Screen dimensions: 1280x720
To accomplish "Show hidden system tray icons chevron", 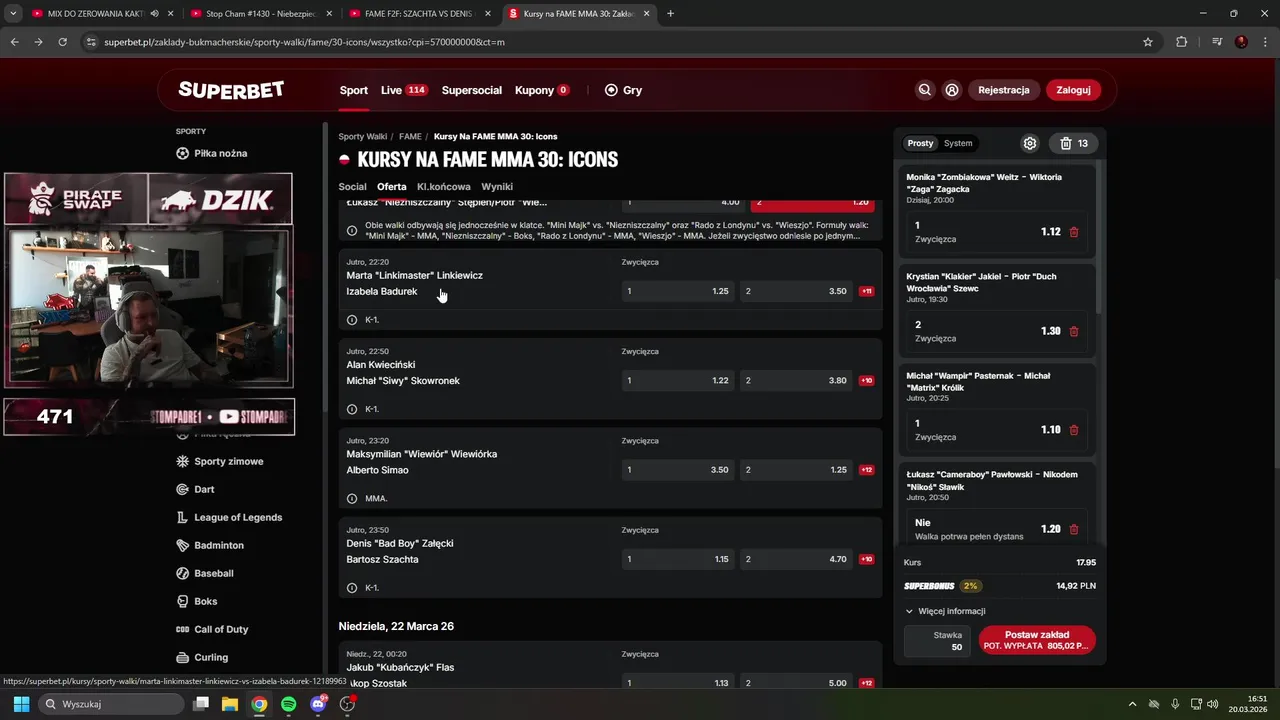I will pos(1132,704).
